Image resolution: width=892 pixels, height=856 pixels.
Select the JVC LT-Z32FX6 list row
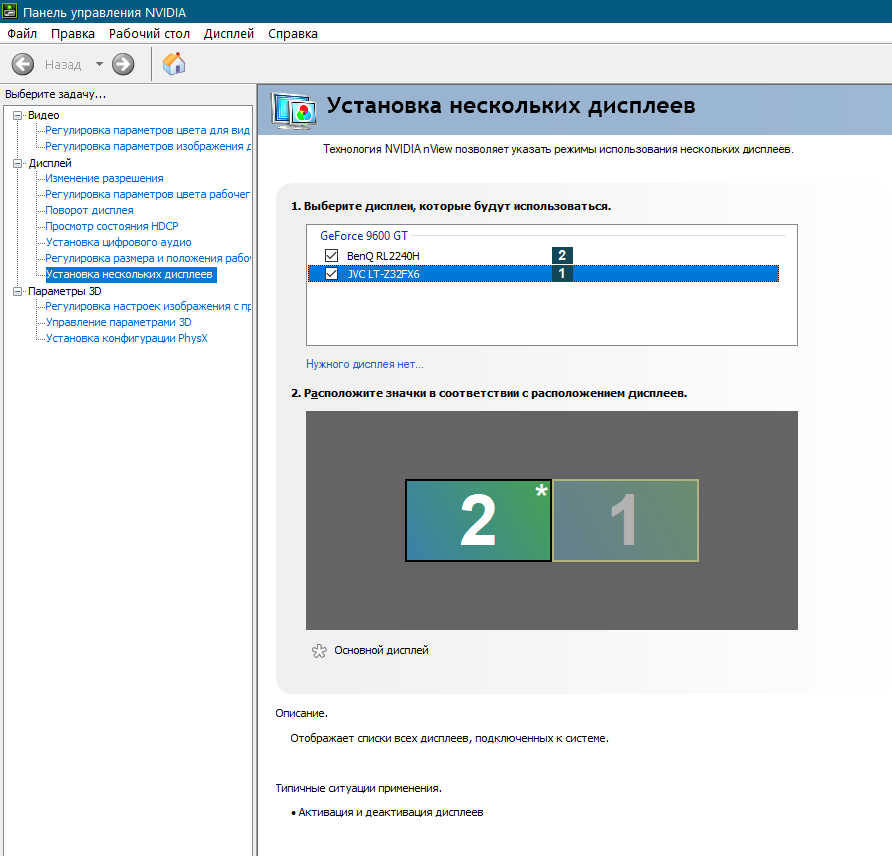pyautogui.click(x=543, y=274)
